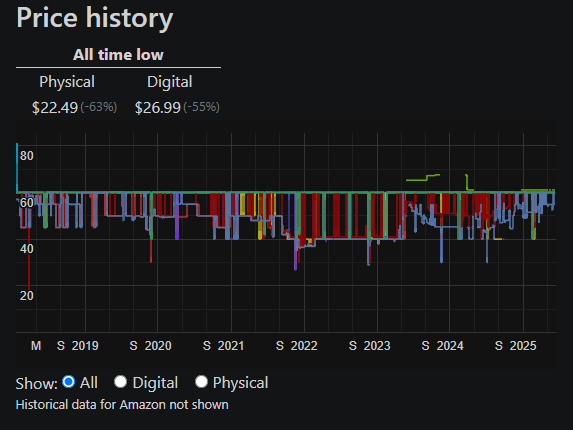Click the Price history heading
This screenshot has height=430, width=573.
[95, 18]
